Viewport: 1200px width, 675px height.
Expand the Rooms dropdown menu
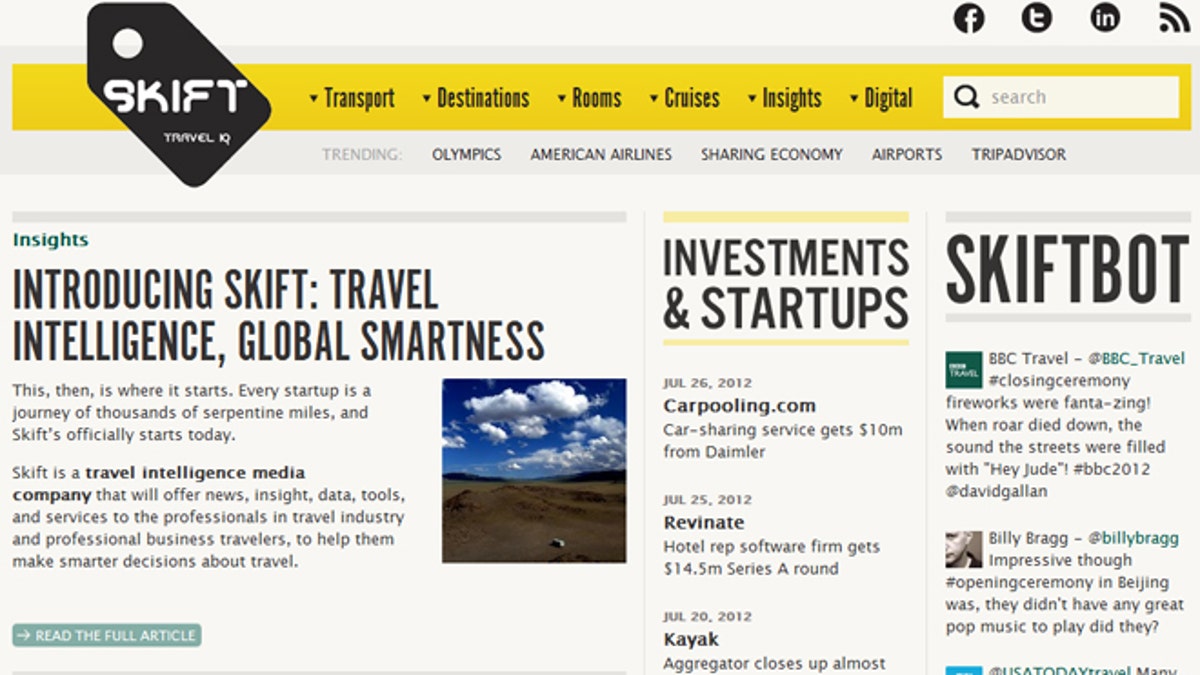(x=590, y=98)
